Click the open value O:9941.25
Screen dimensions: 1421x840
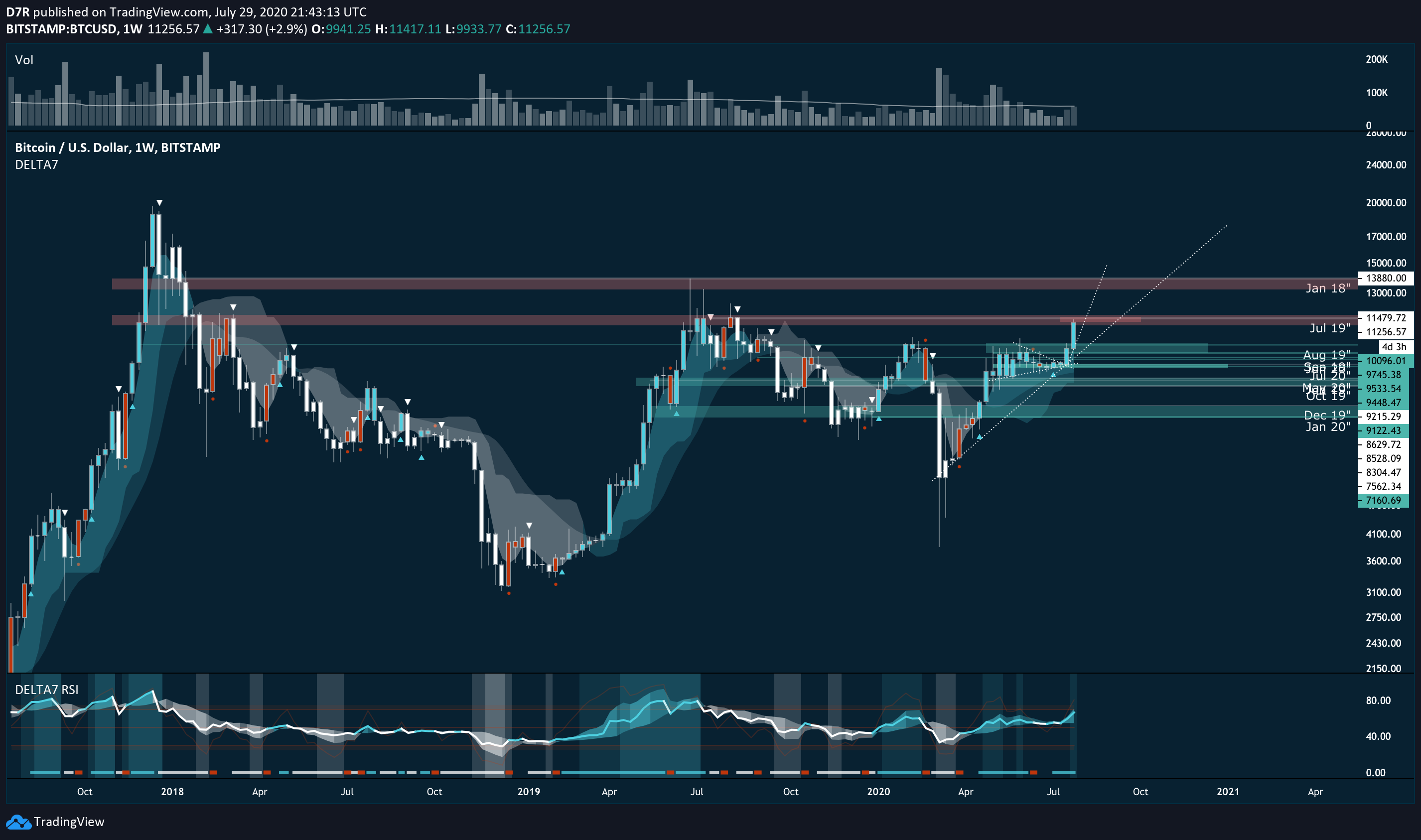(341, 29)
